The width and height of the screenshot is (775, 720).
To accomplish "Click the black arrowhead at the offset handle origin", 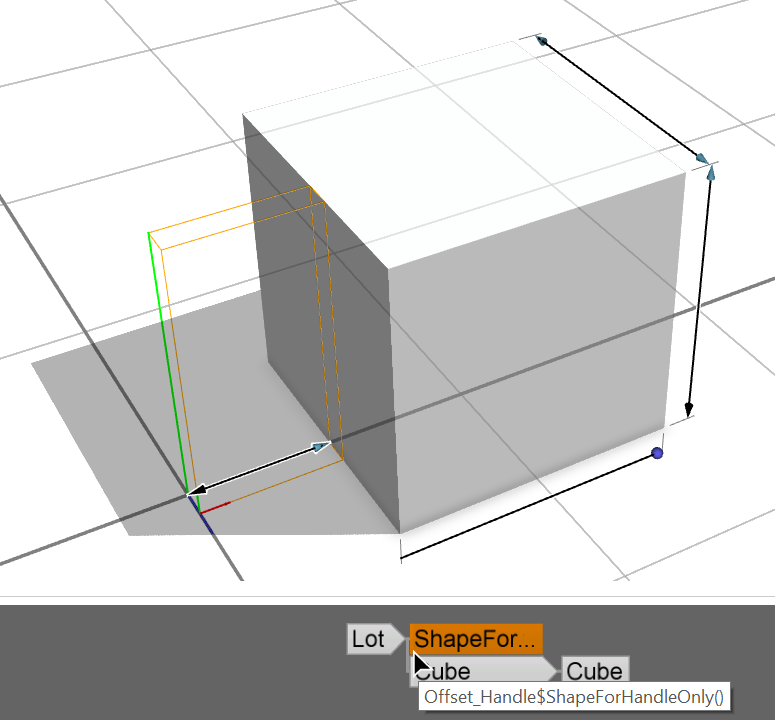I will click(196, 490).
